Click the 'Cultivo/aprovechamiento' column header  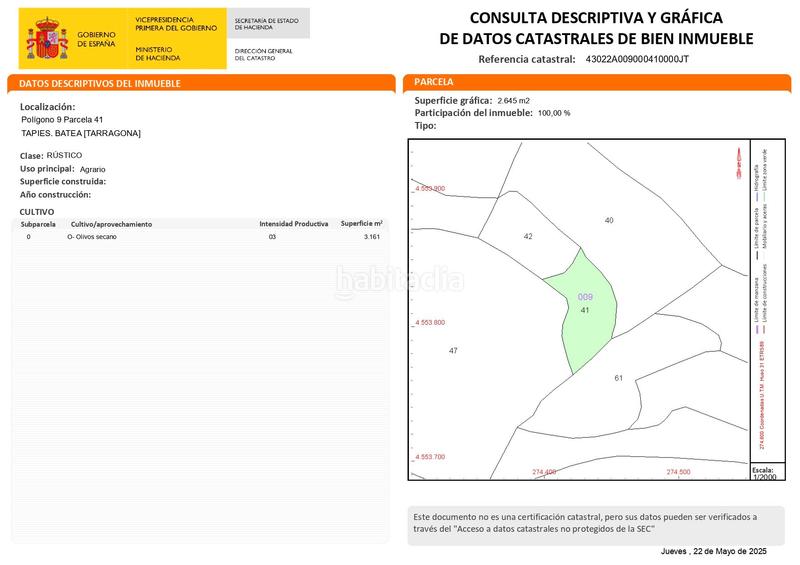click(x=111, y=224)
